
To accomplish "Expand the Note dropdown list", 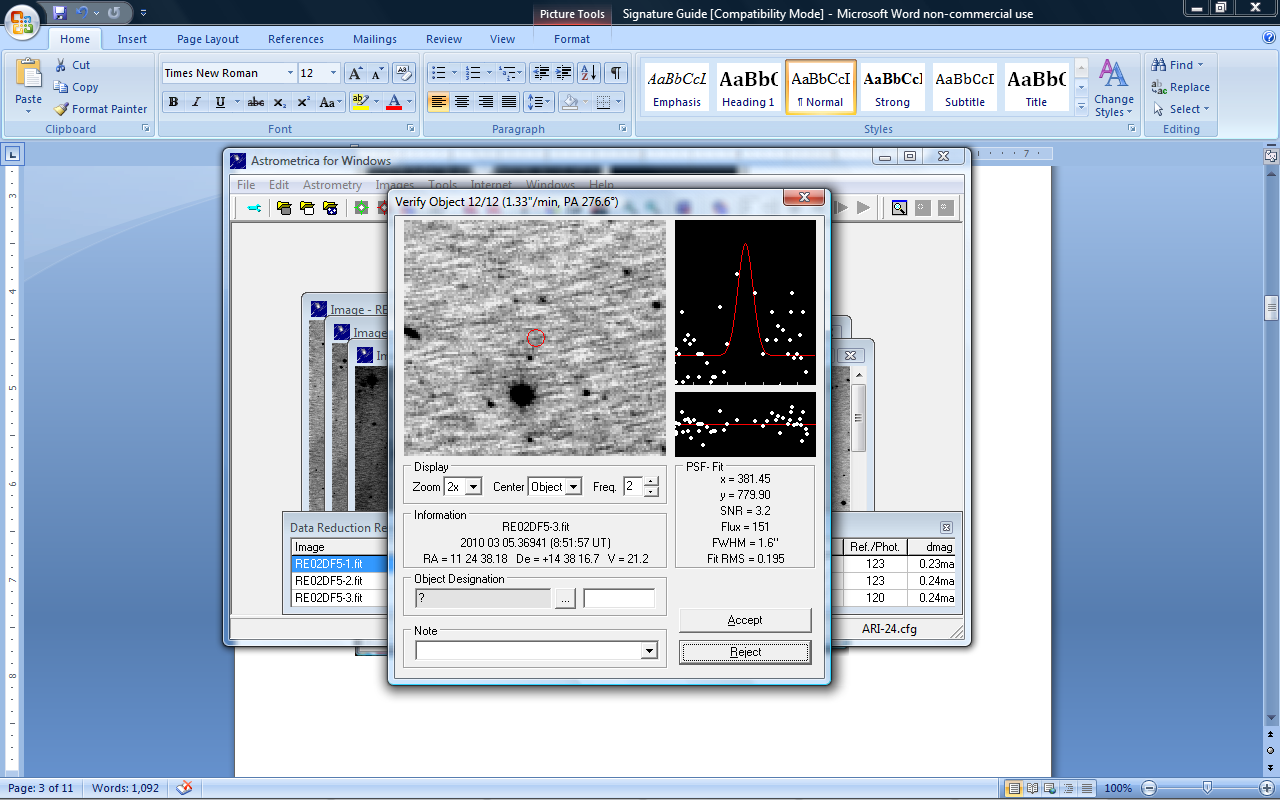I will point(649,651).
